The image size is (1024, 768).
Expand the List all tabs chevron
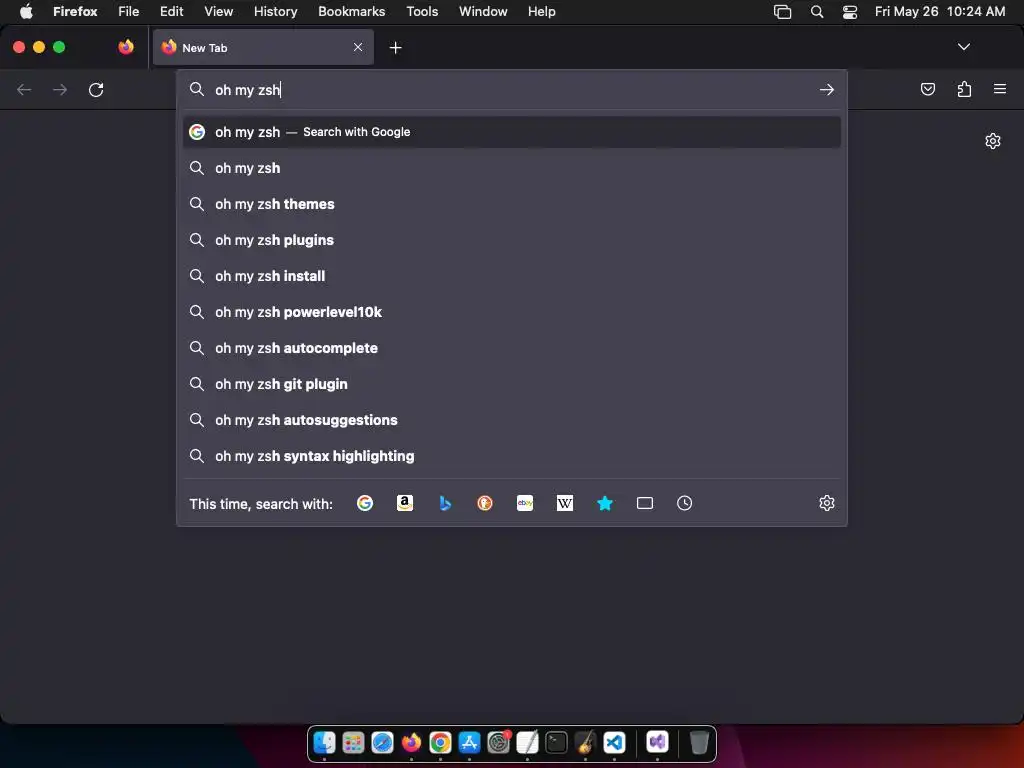tap(963, 47)
